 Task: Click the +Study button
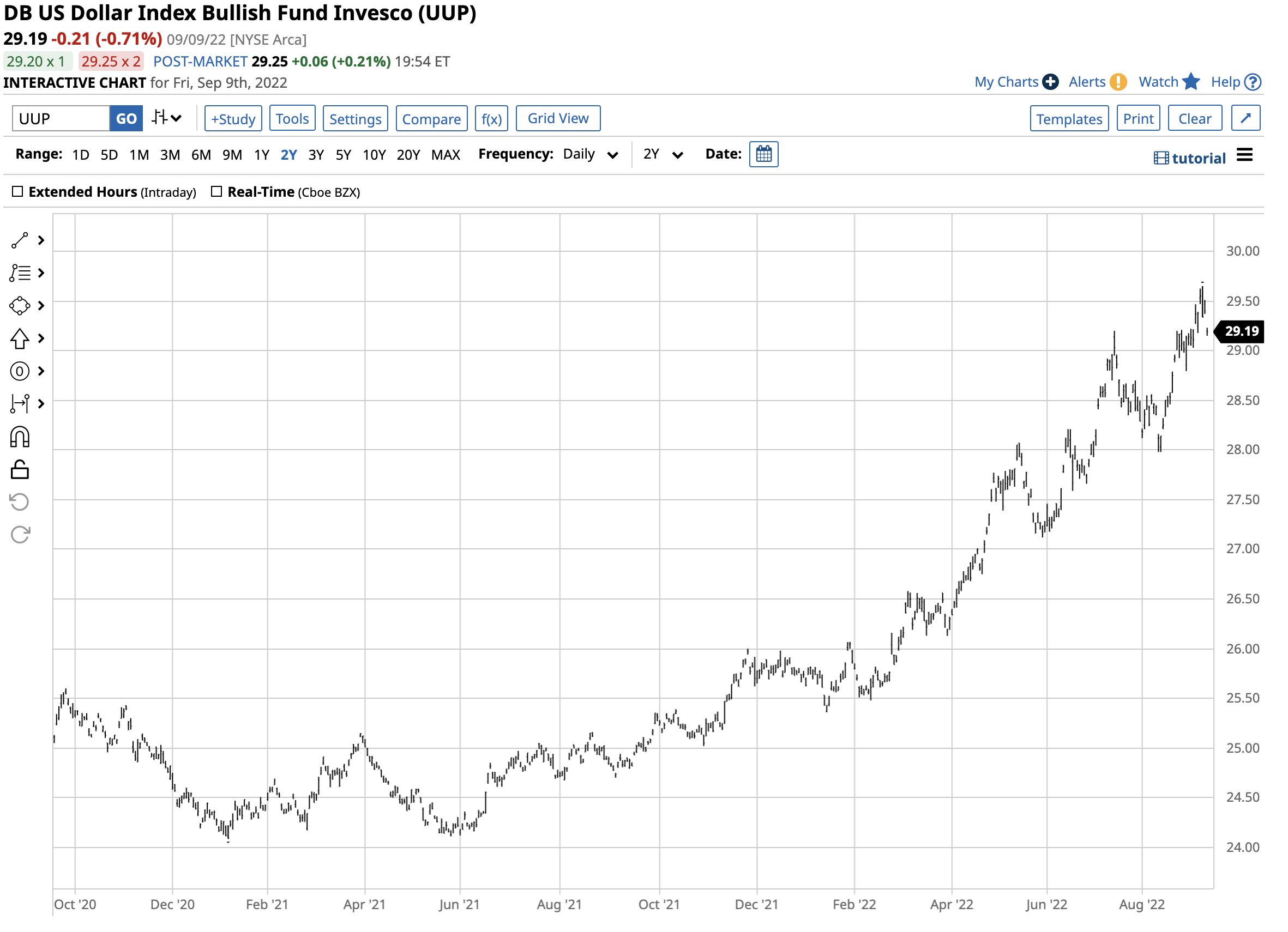point(233,119)
